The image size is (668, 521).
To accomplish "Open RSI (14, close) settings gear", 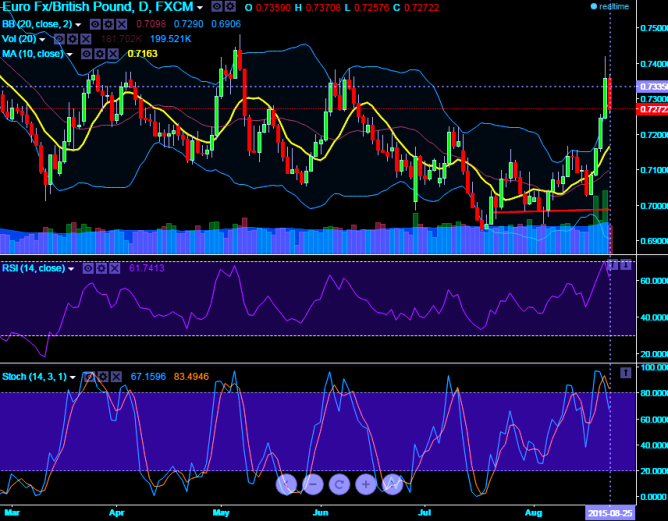I will tap(101, 268).
